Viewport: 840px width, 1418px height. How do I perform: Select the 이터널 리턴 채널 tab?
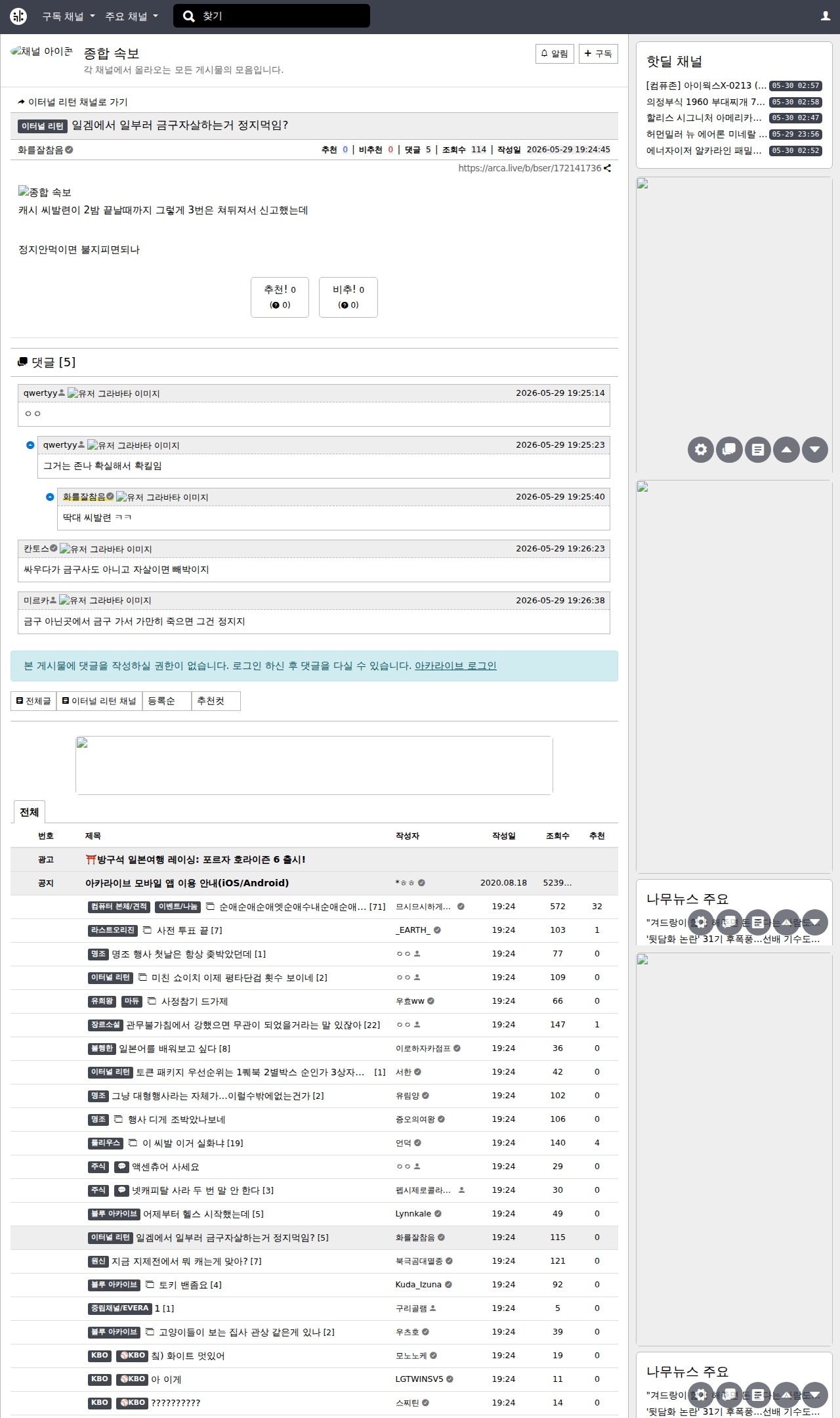[x=99, y=701]
